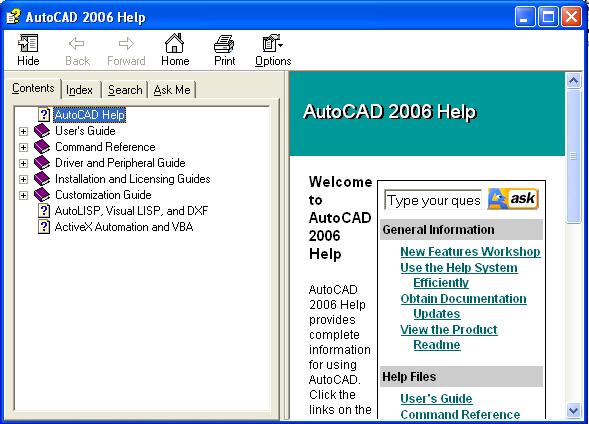Expand the User's Guide tree node
Viewport: 589px width, 424px height.
23,131
